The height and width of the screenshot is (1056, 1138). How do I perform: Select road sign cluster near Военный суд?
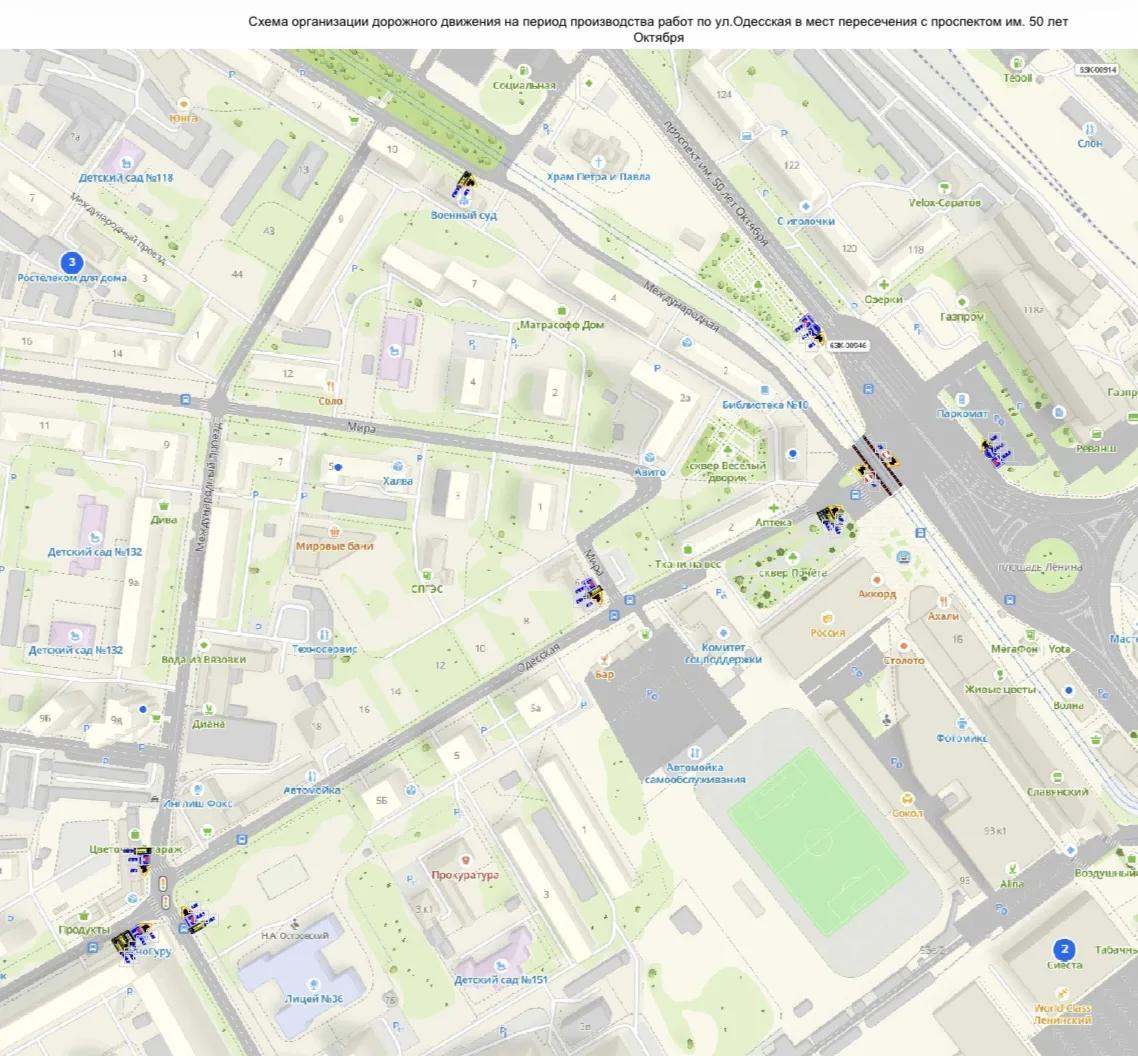click(463, 186)
